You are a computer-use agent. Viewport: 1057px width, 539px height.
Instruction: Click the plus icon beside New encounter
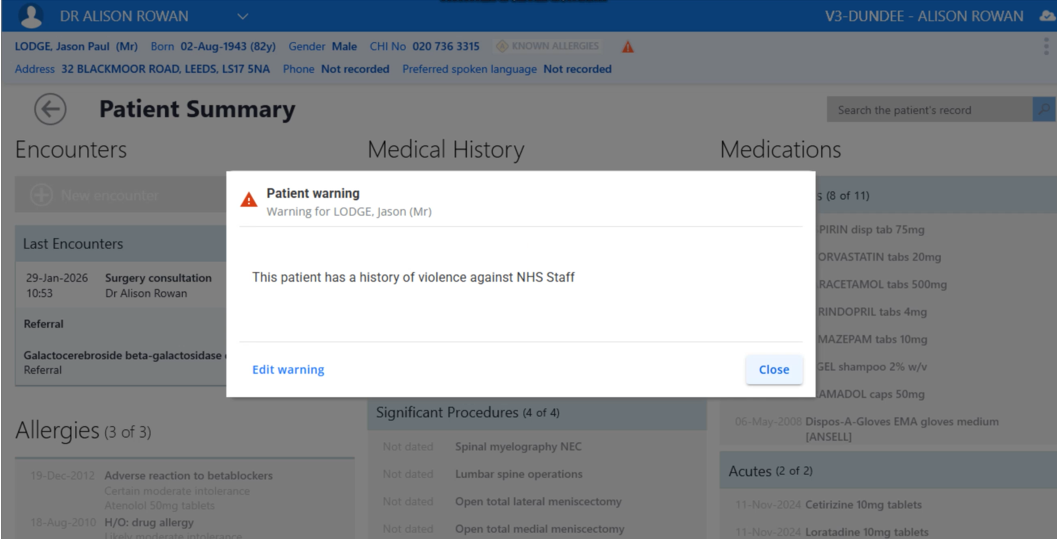click(41, 195)
